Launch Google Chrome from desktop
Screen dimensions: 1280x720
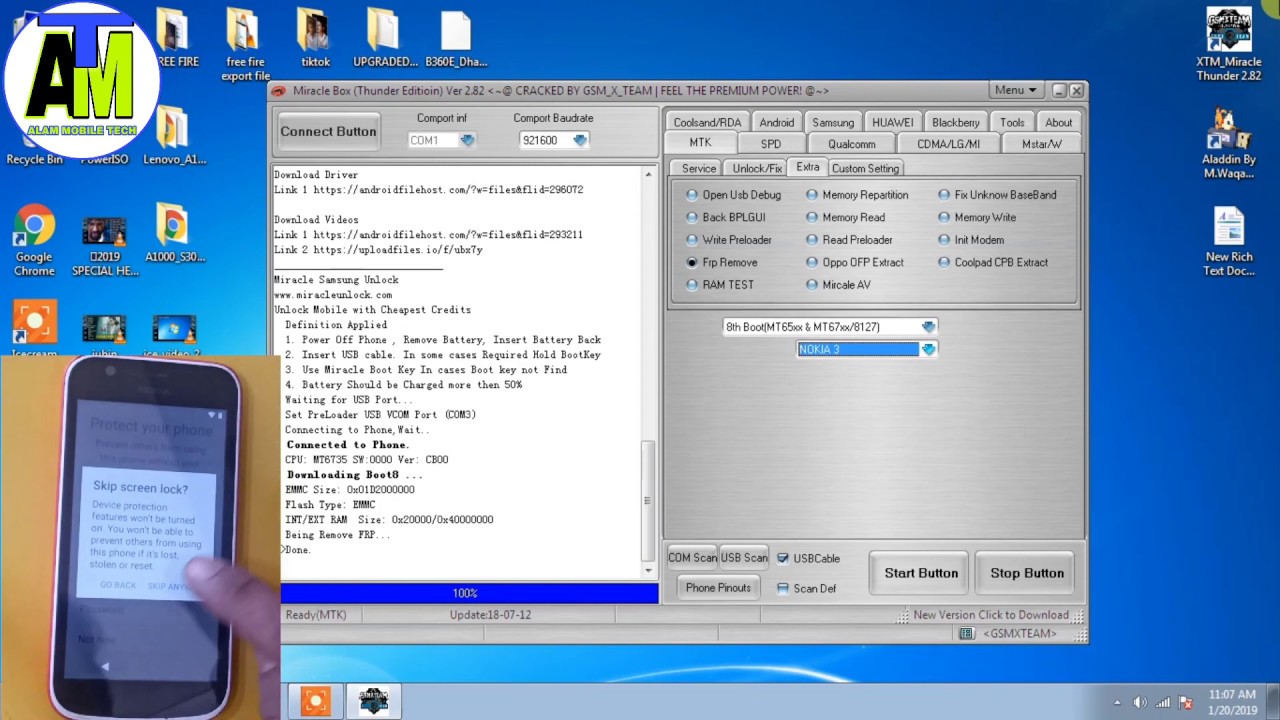click(34, 241)
